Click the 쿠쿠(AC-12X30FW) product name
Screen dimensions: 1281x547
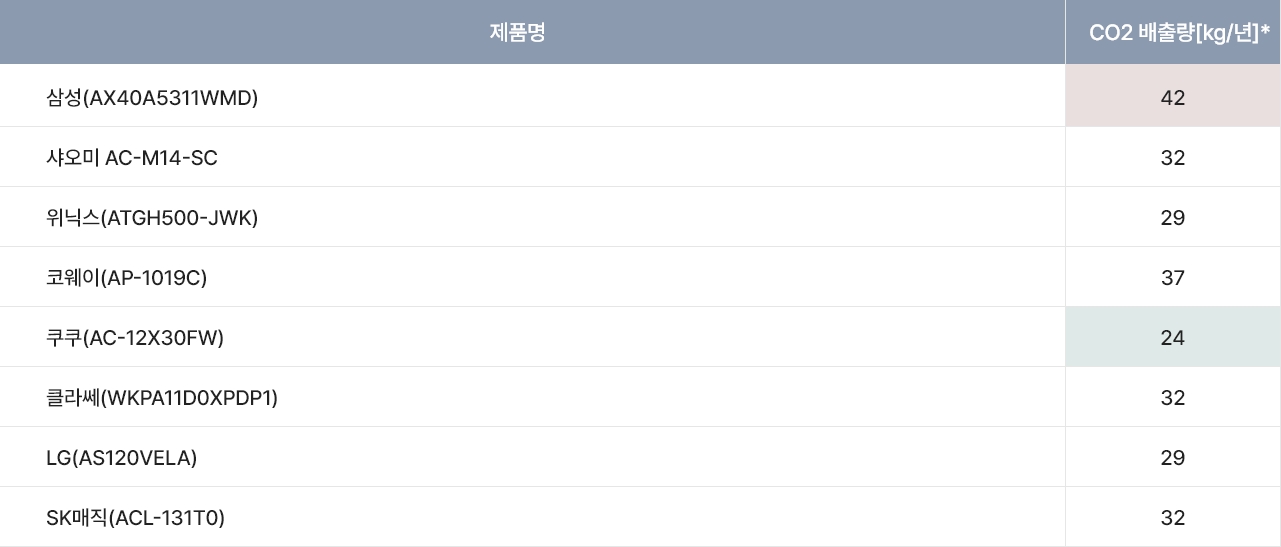[x=135, y=338]
